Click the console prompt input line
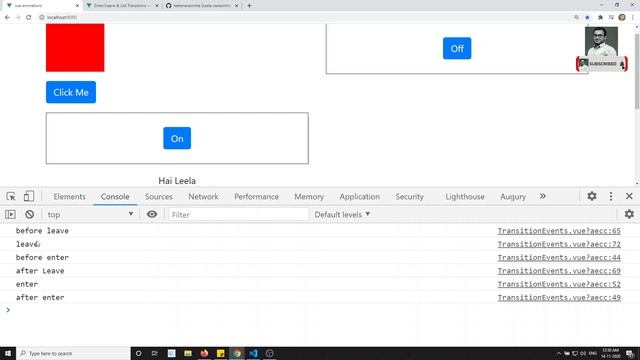The height and width of the screenshot is (360, 640). pyautogui.click(x=320, y=310)
